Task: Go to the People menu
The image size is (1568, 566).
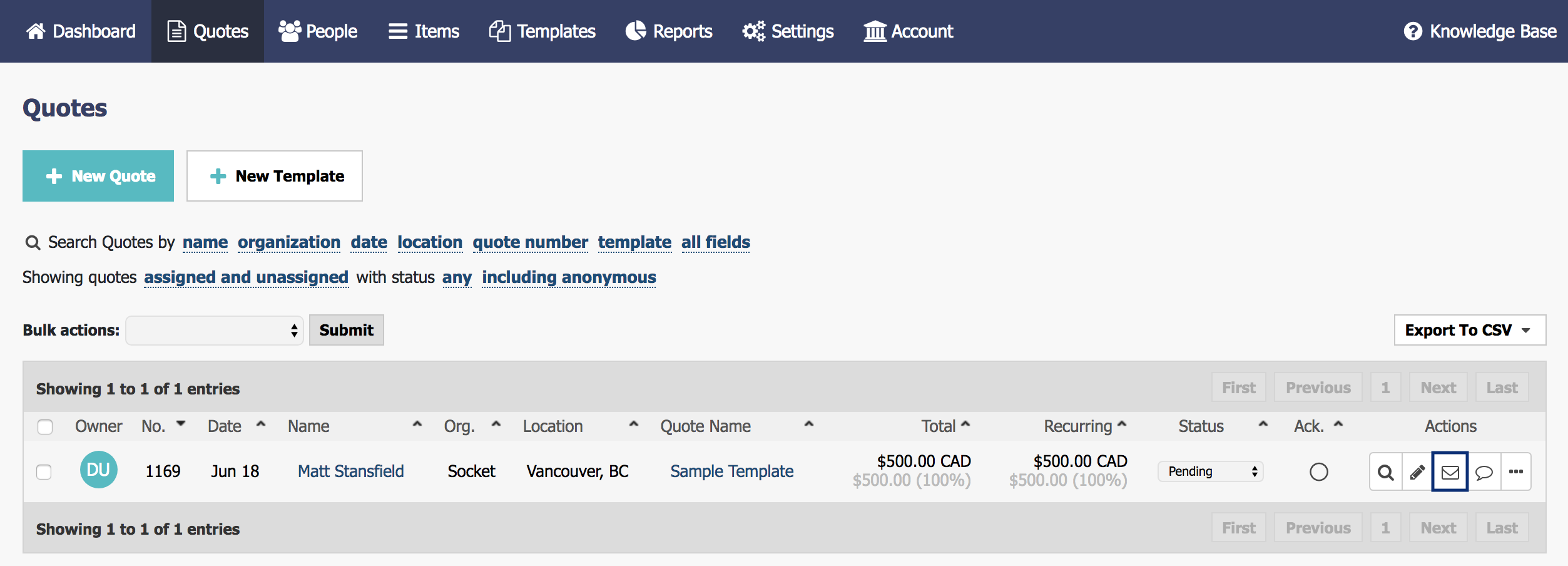Action: 318,31
